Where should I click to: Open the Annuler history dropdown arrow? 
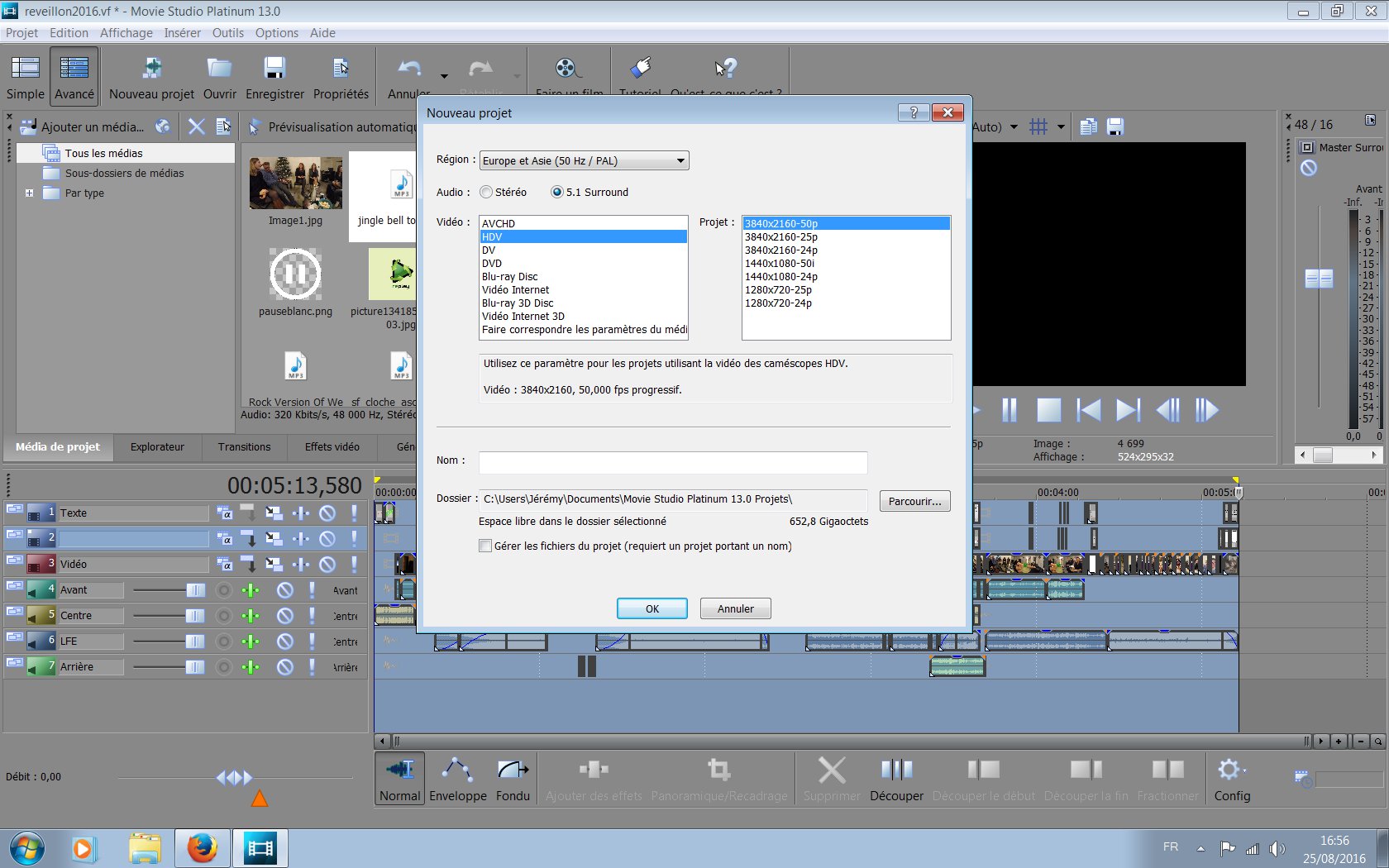(x=444, y=76)
